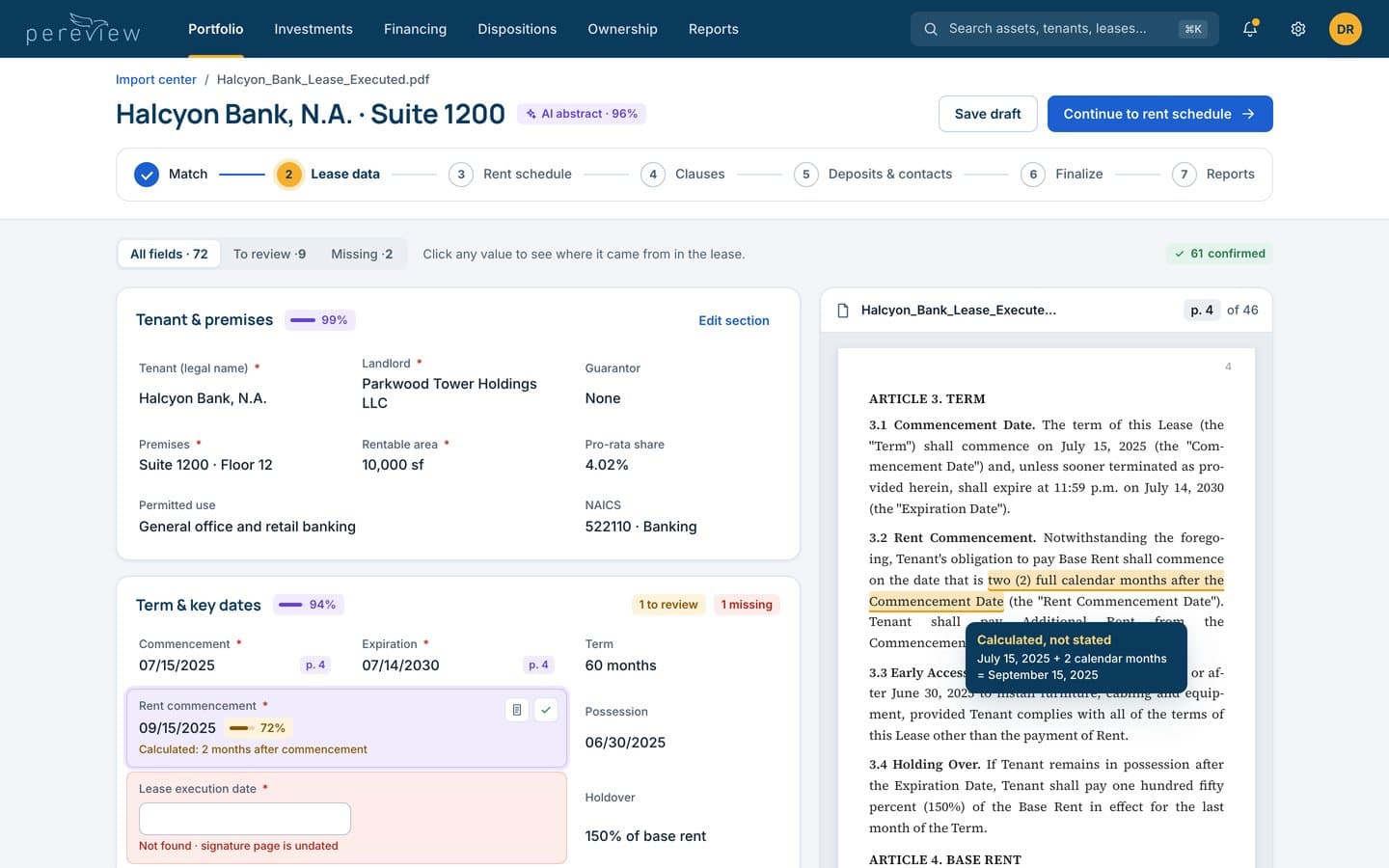Open the Investments nav item

[313, 29]
